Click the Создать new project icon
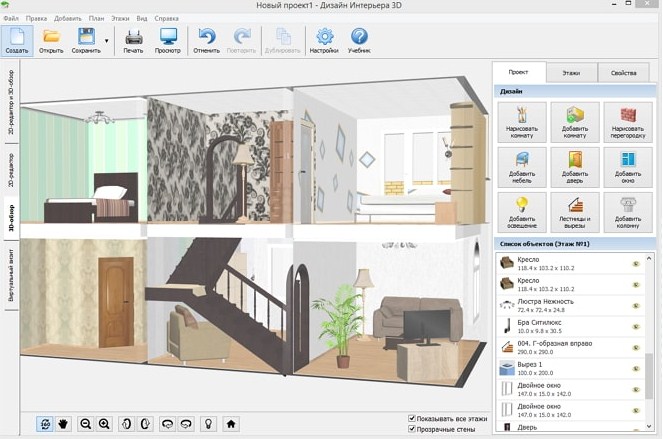 [x=17, y=41]
